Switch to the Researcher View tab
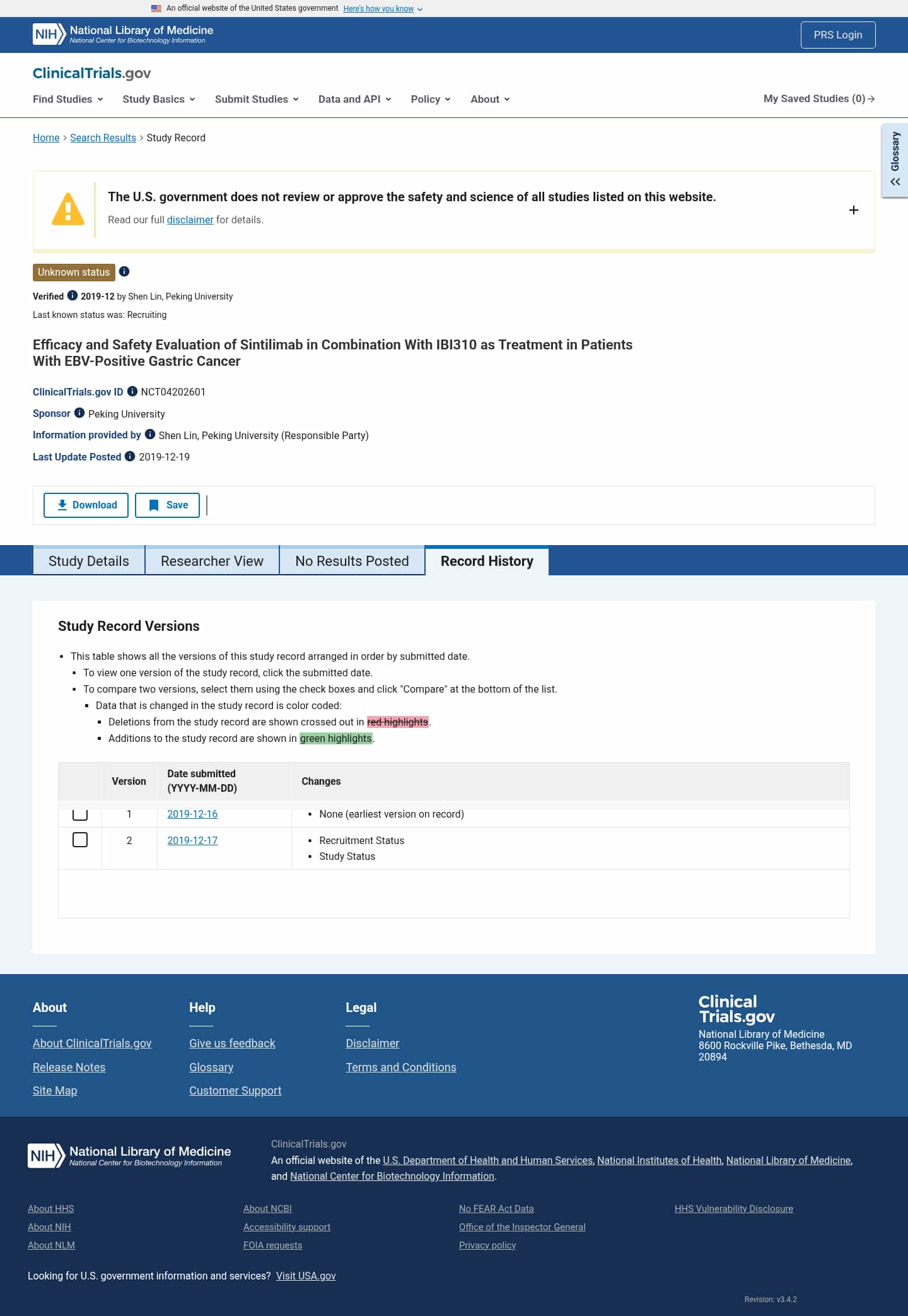Viewport: 908px width, 1316px height. [x=212, y=561]
